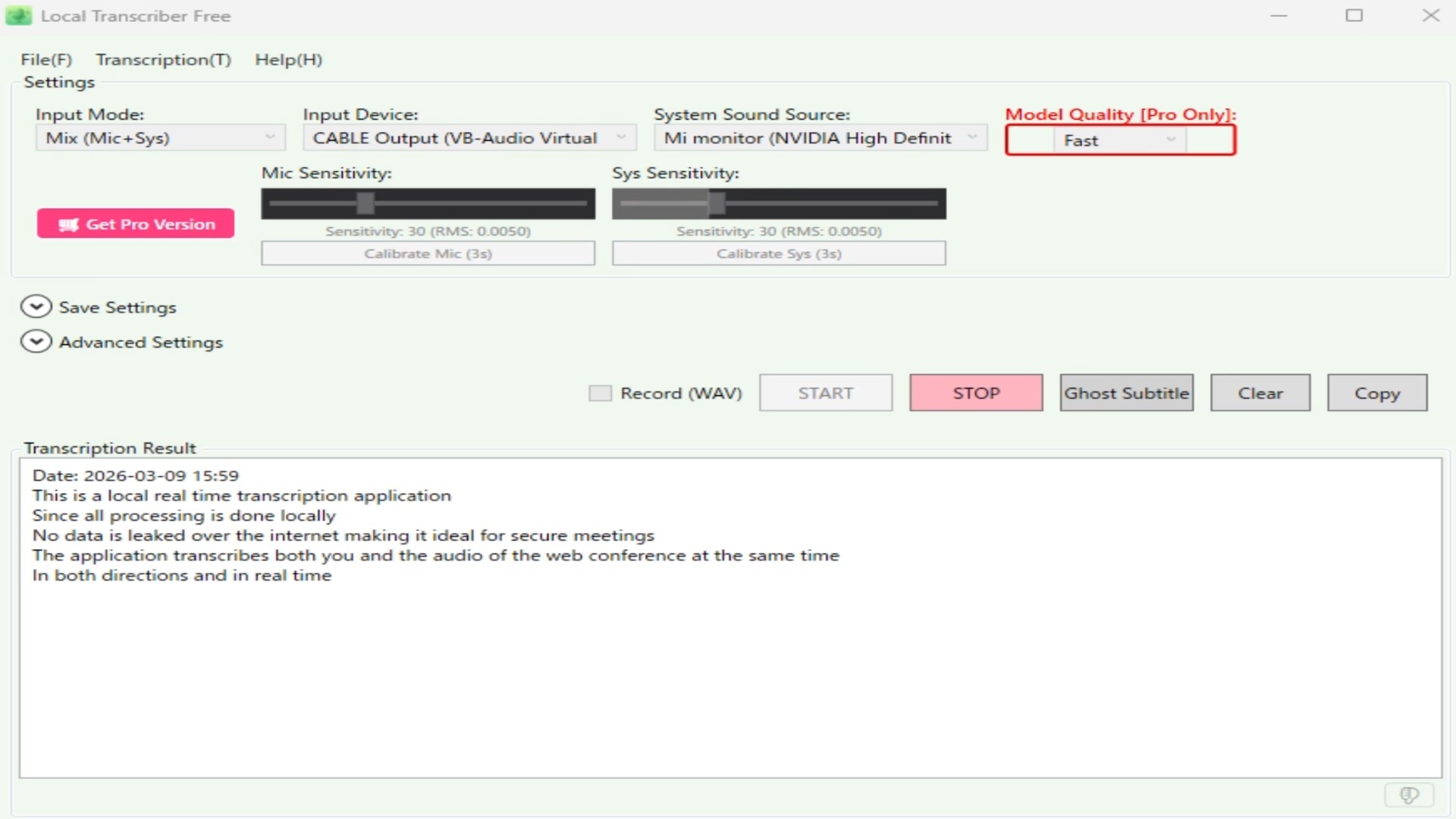The width and height of the screenshot is (1456, 819).
Task: Click the cart icon on Get Pro Version
Action: click(x=69, y=224)
